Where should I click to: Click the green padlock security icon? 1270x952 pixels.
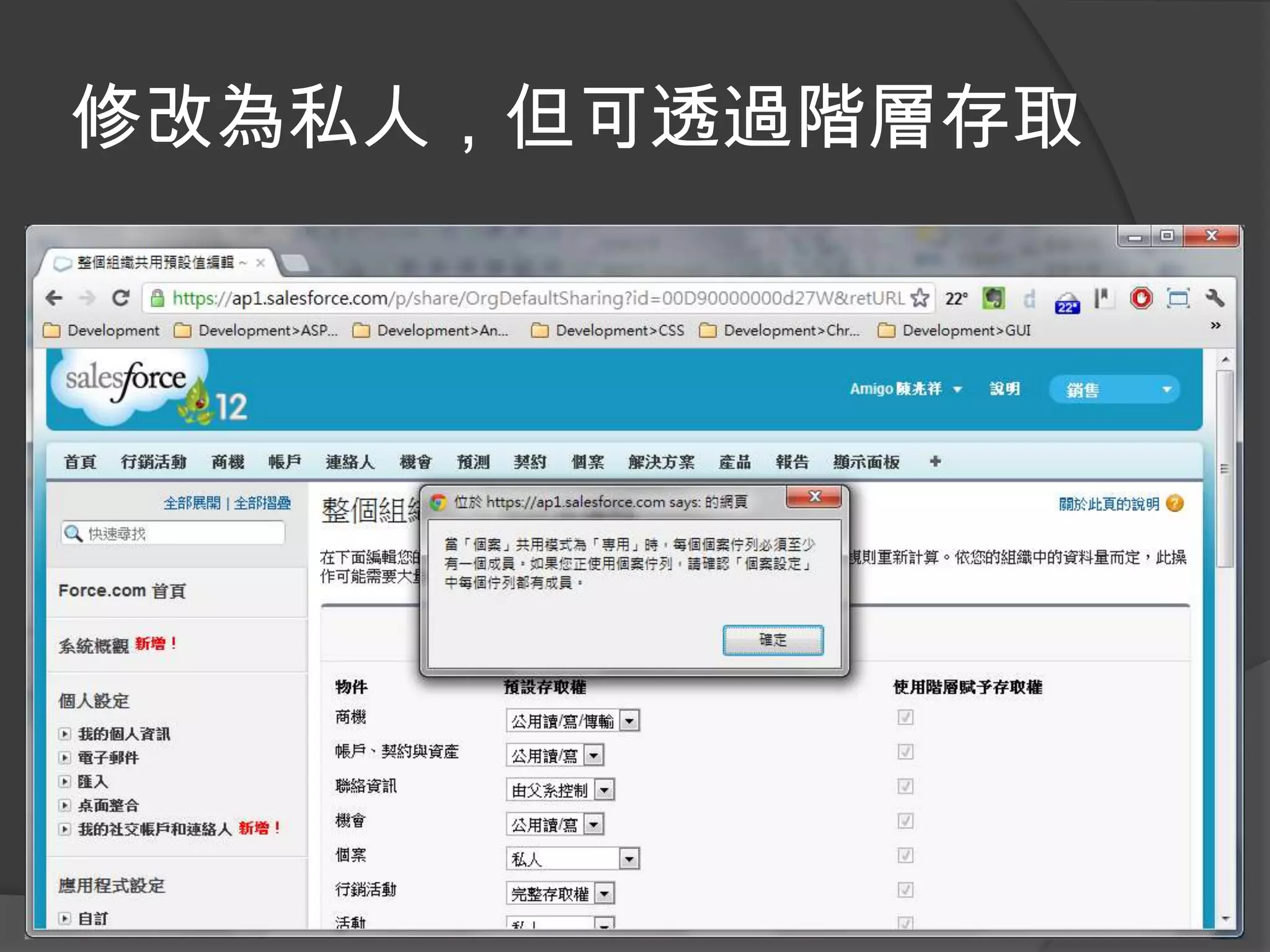pyautogui.click(x=158, y=298)
